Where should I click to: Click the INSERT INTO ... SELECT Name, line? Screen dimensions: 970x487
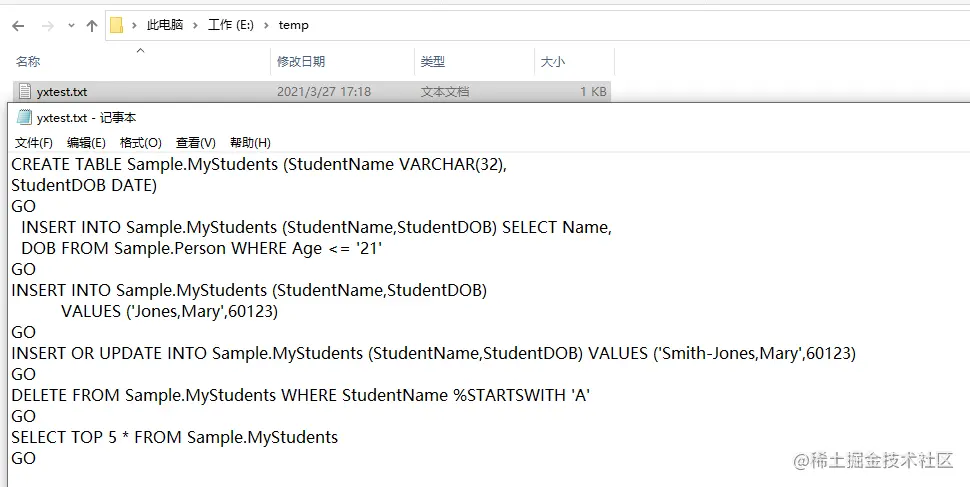coord(316,227)
